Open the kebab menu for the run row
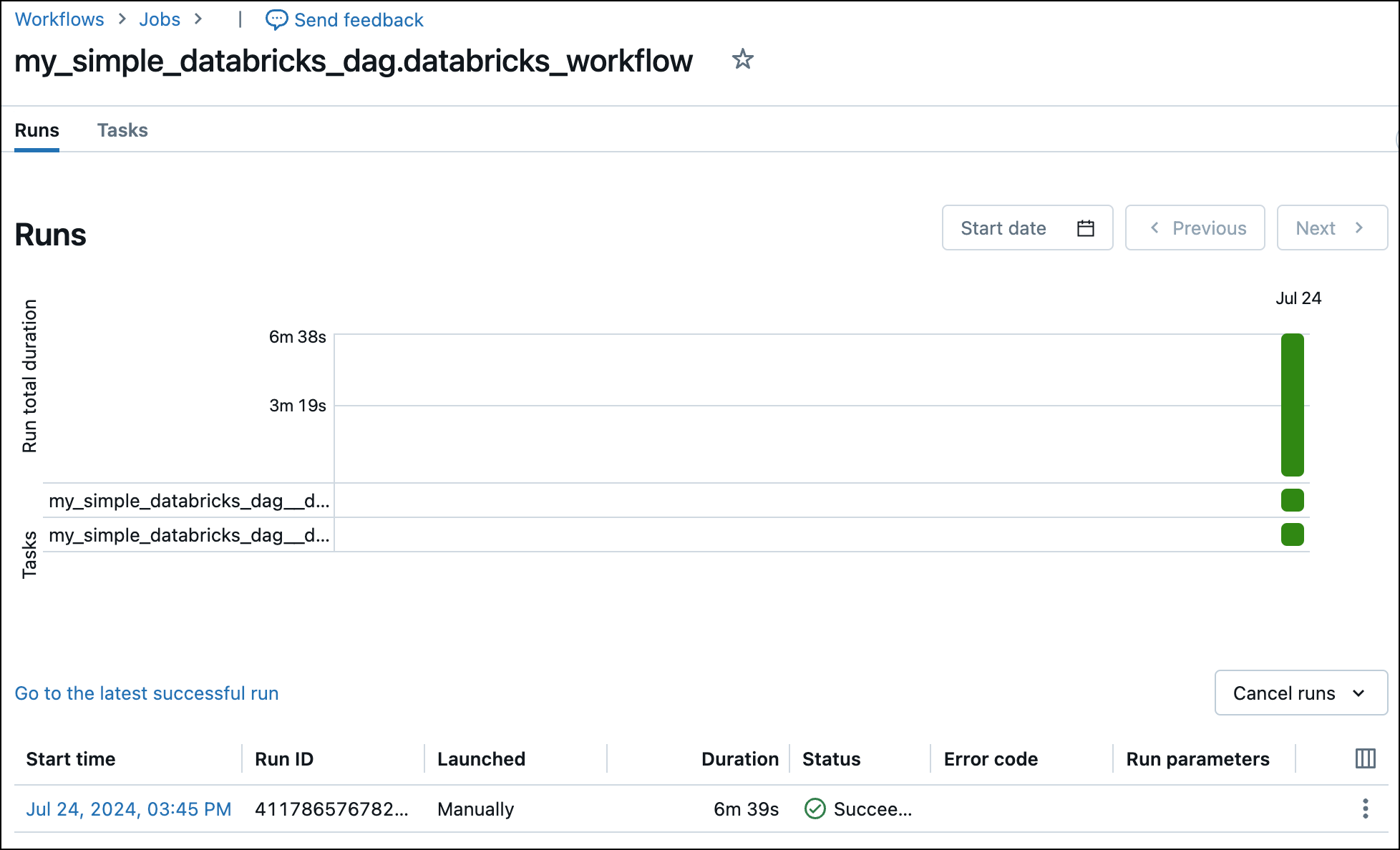Image resolution: width=1400 pixels, height=850 pixels. click(x=1365, y=809)
